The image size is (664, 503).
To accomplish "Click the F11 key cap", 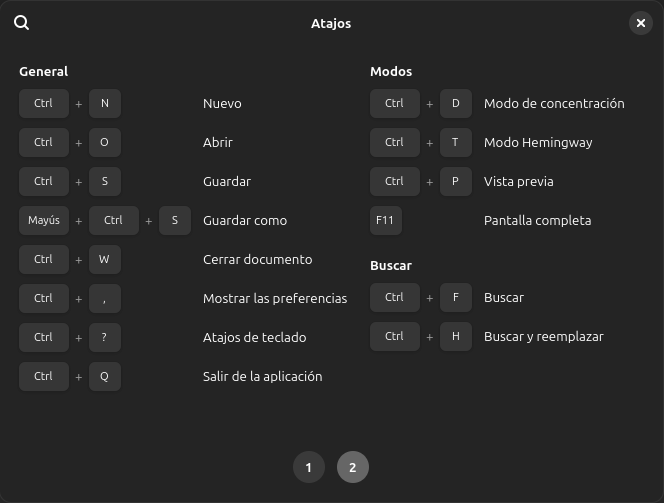I will (386, 220).
